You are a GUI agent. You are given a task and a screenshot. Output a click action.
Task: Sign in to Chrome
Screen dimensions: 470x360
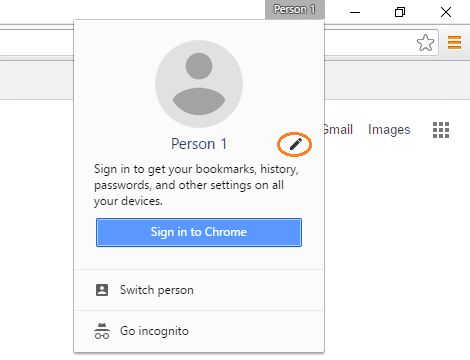199,232
